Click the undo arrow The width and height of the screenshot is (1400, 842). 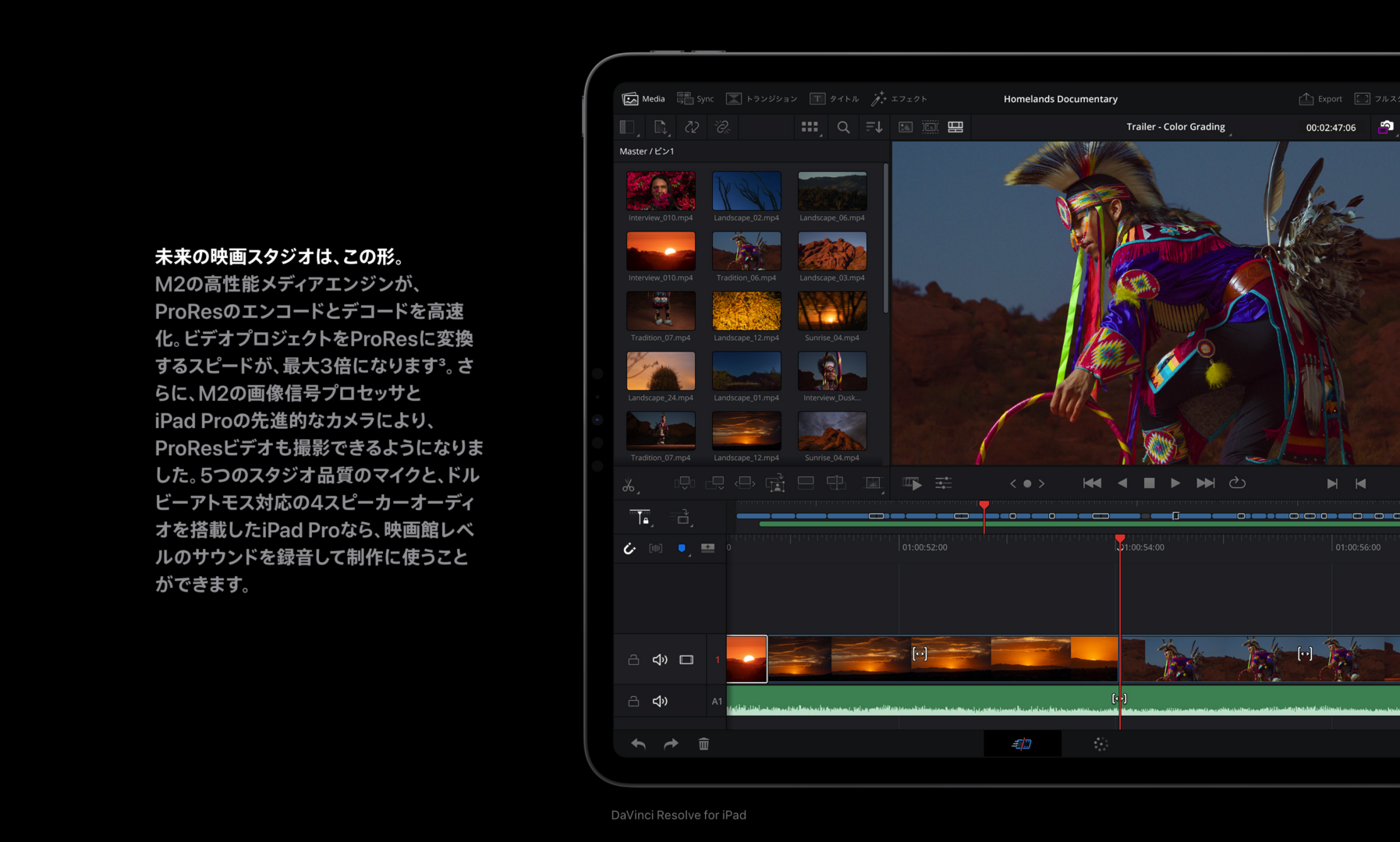click(x=638, y=744)
